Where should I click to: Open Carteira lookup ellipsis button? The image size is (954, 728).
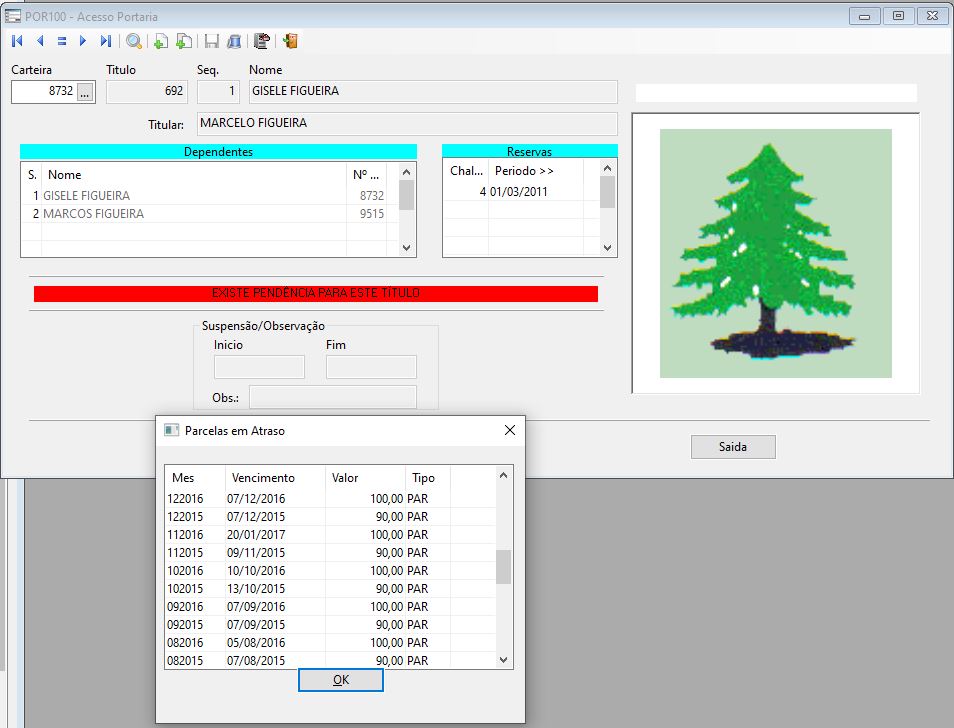(x=85, y=92)
